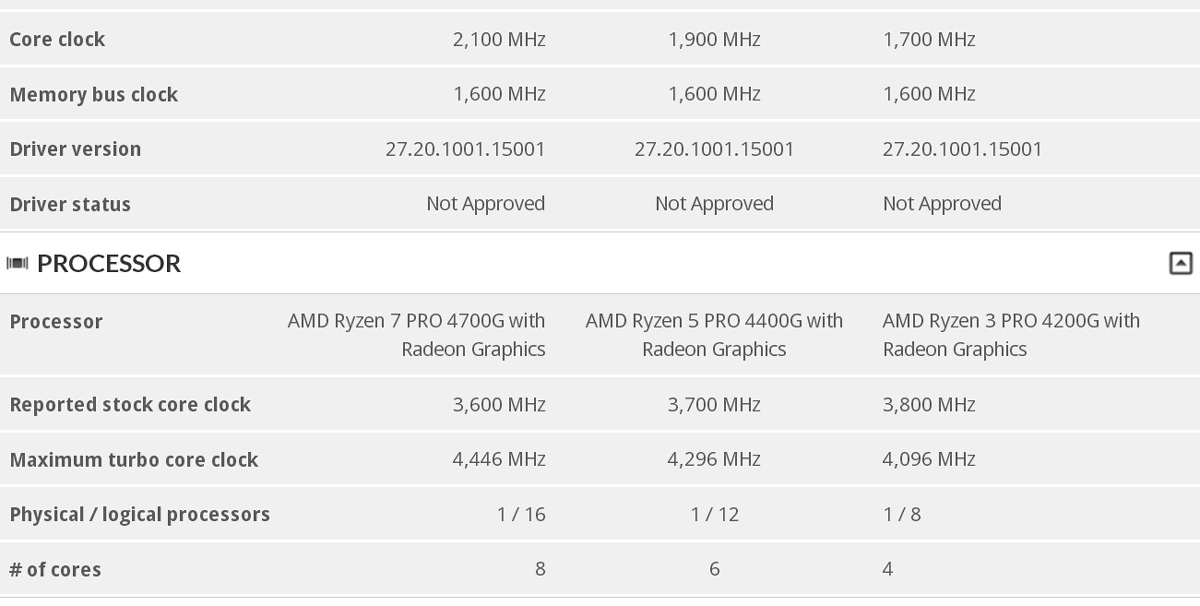Click the Reported stock core clock label
Screen dimensions: 1200x606
[130, 405]
